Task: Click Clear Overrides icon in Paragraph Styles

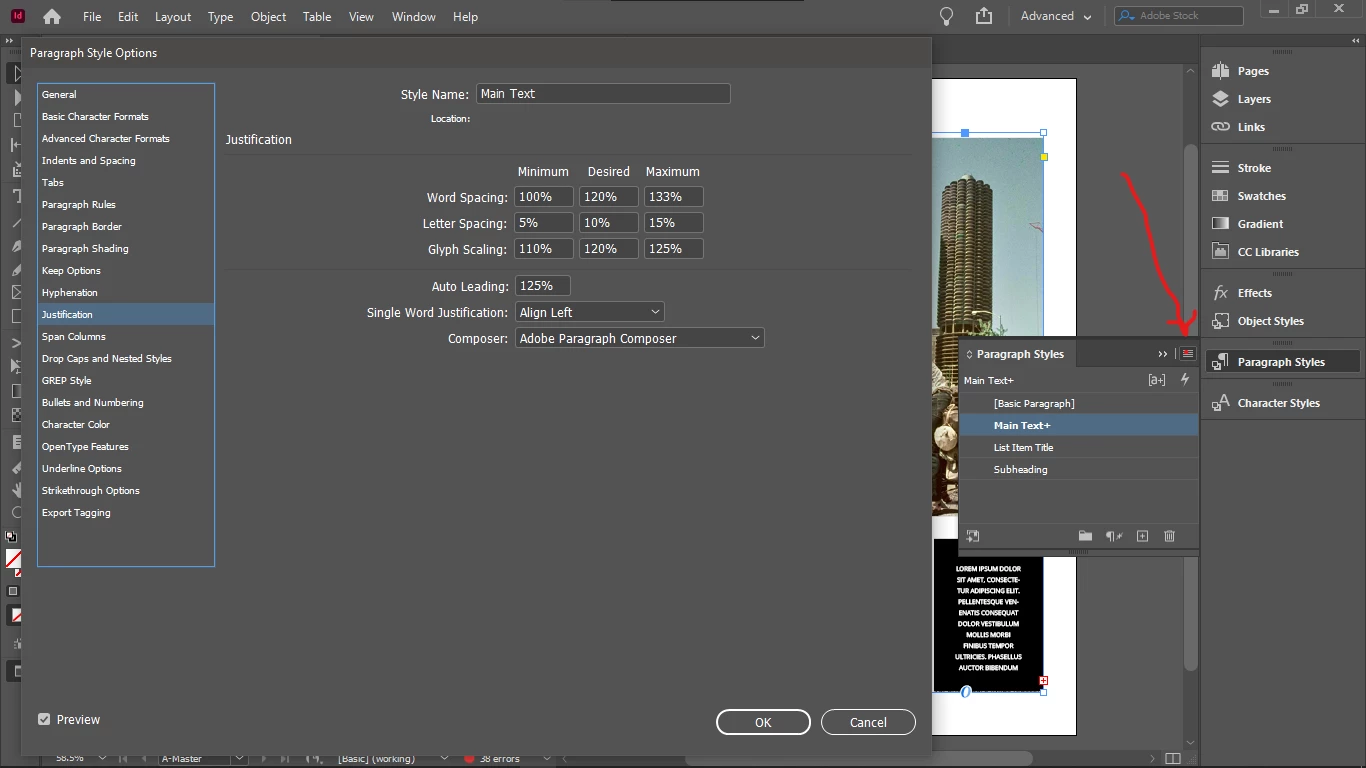Action: 1114,536
